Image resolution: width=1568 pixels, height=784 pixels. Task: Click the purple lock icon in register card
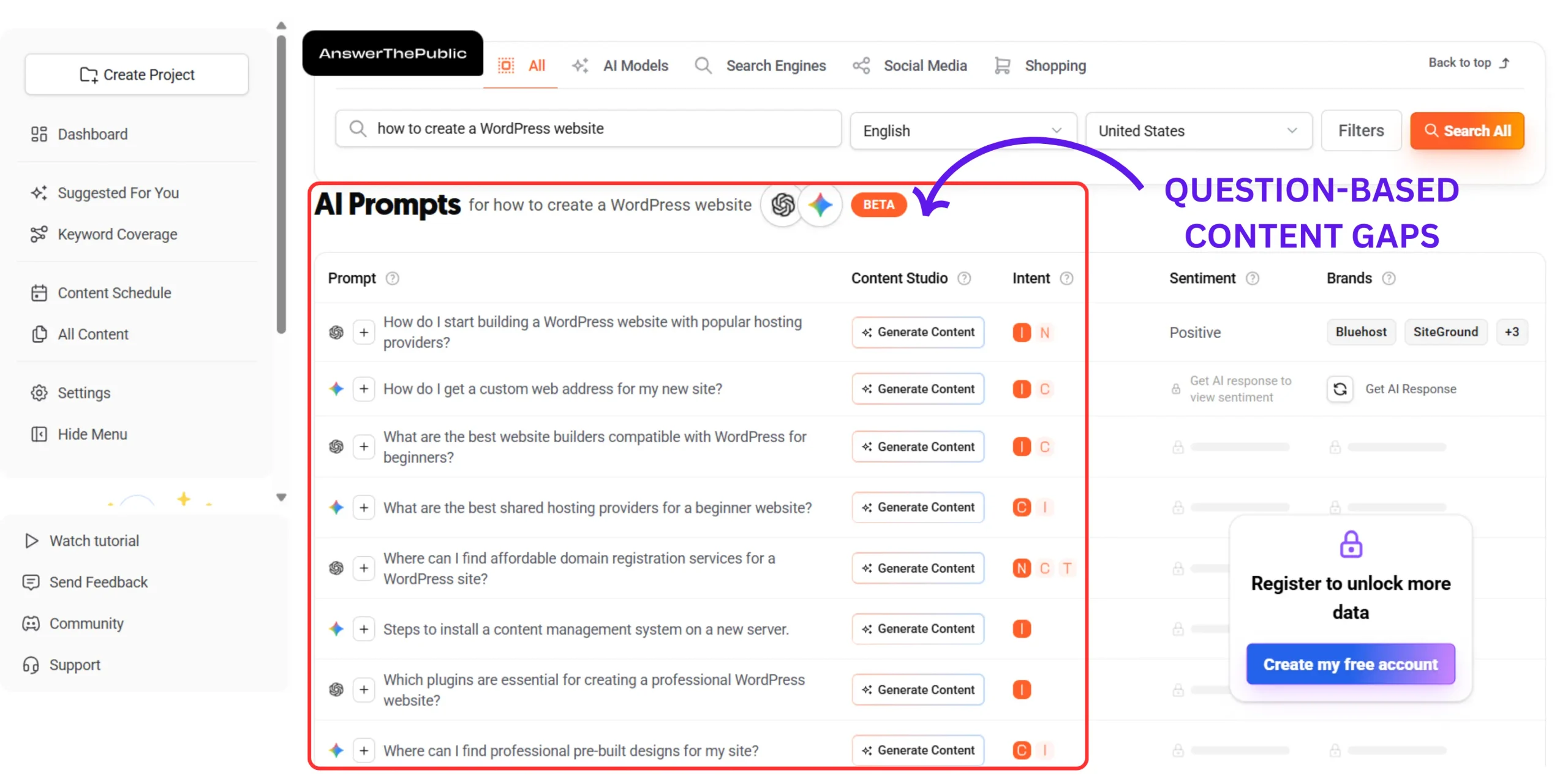click(x=1351, y=544)
